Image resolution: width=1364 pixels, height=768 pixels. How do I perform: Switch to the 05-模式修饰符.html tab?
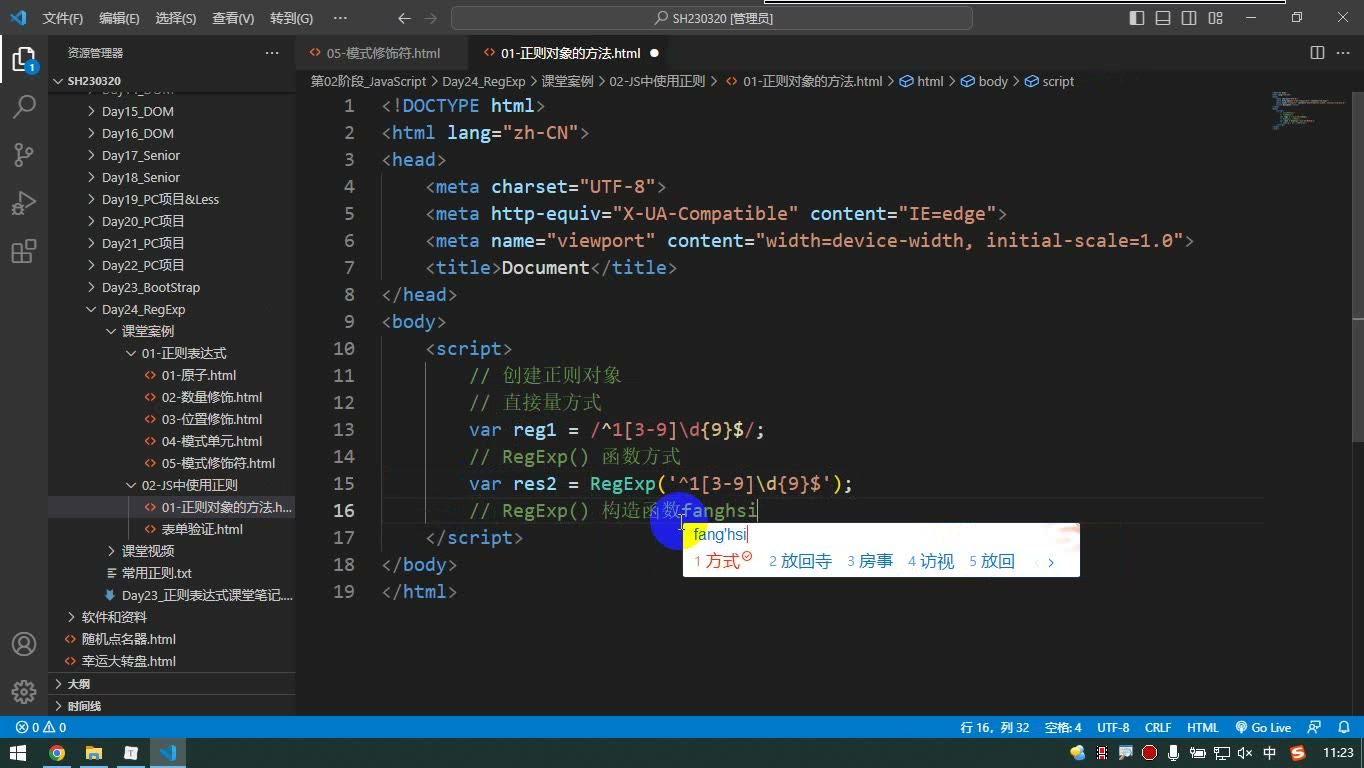(x=383, y=53)
